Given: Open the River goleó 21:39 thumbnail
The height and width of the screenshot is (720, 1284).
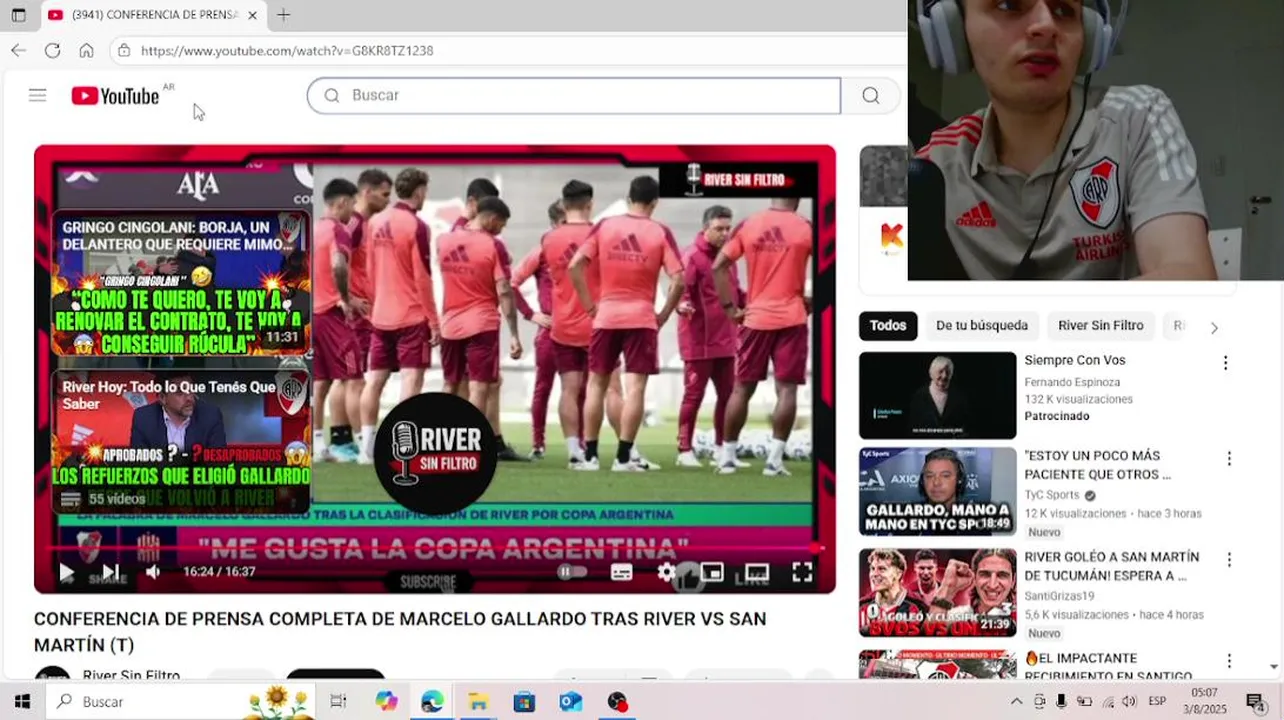Looking at the screenshot, I should pos(937,592).
